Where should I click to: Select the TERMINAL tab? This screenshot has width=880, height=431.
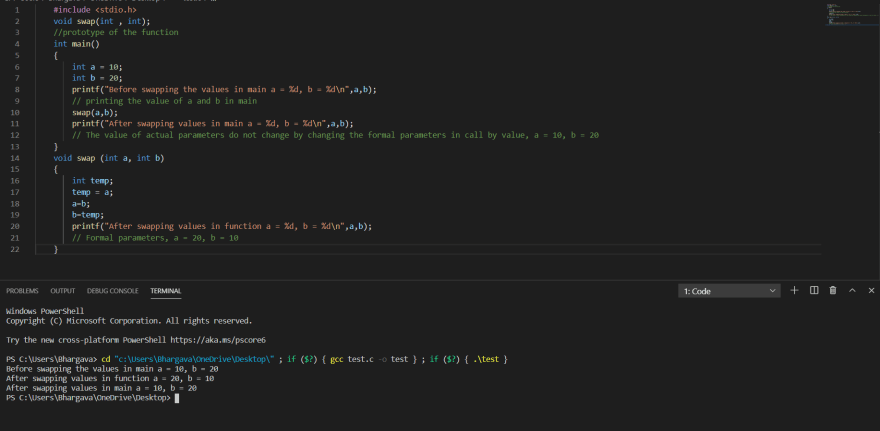(166, 291)
